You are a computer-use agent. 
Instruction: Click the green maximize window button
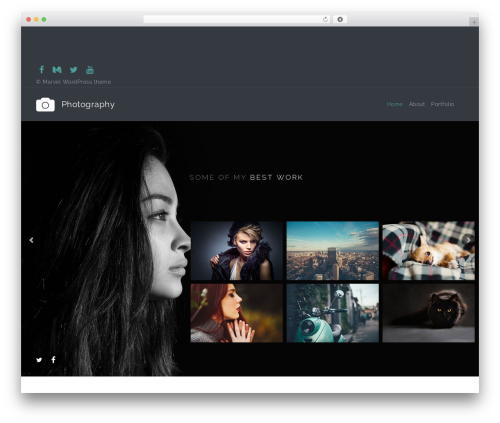click(44, 19)
